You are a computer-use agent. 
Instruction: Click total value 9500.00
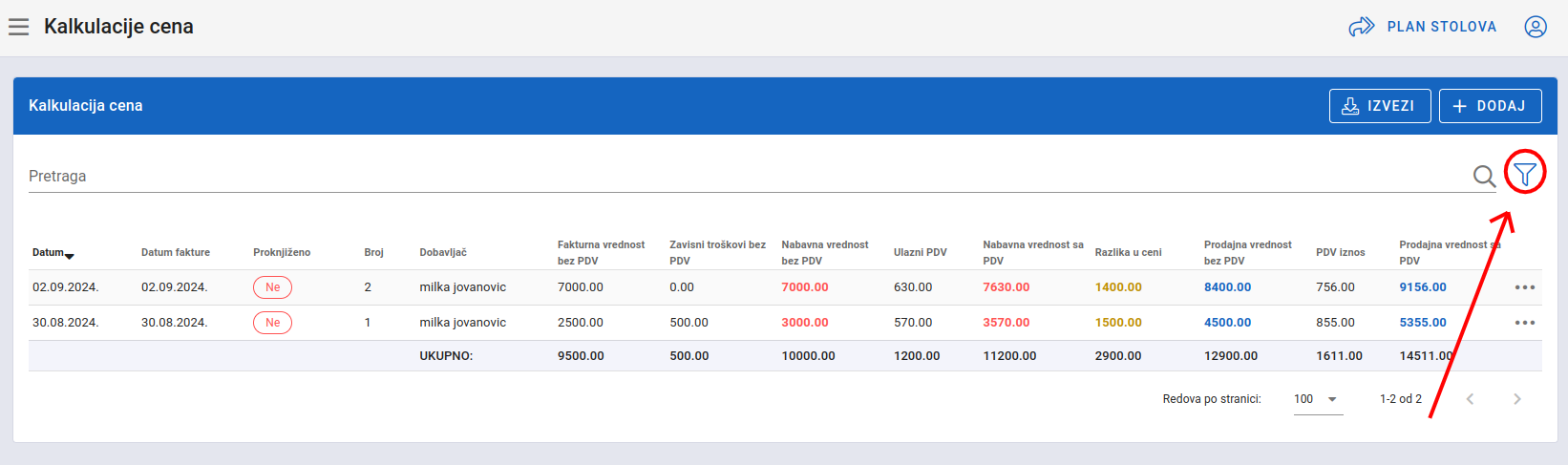[581, 356]
